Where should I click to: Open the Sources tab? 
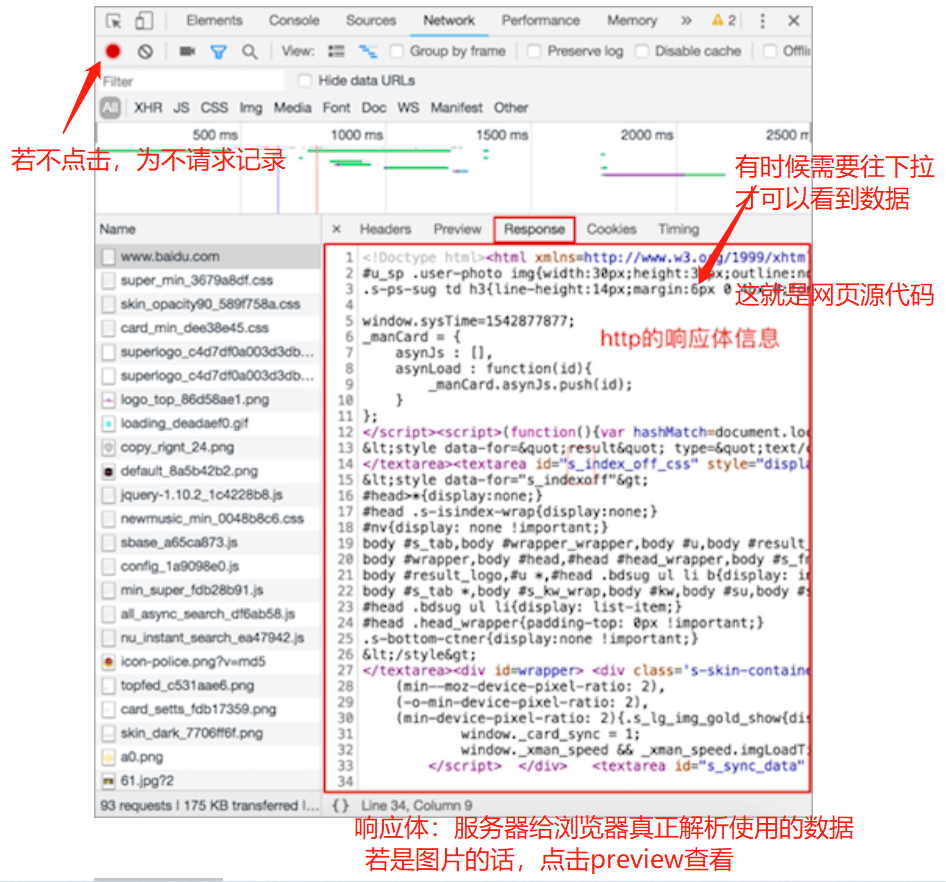(x=371, y=21)
